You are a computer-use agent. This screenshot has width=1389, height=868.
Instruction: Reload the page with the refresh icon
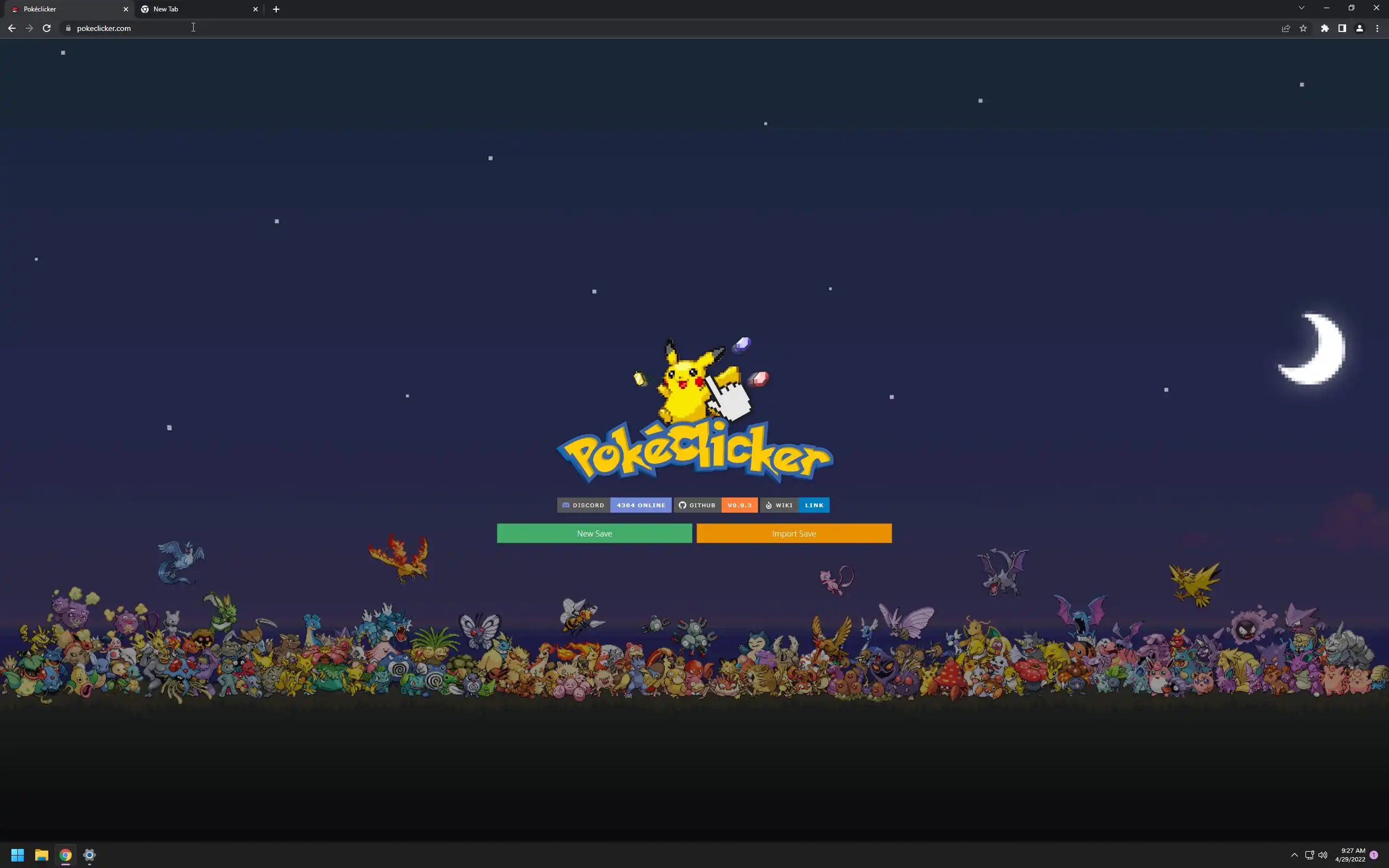pyautogui.click(x=47, y=28)
